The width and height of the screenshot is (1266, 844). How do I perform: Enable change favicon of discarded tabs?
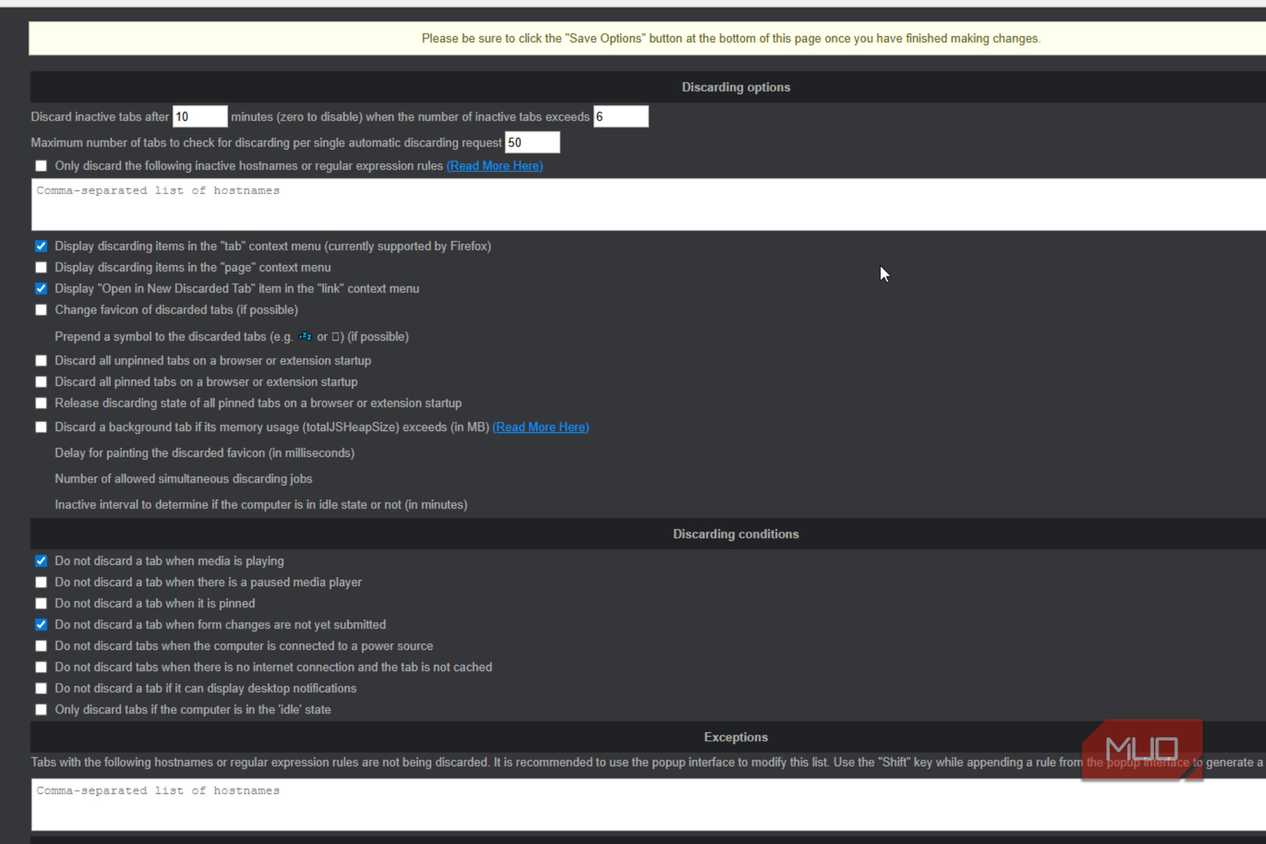coord(41,310)
